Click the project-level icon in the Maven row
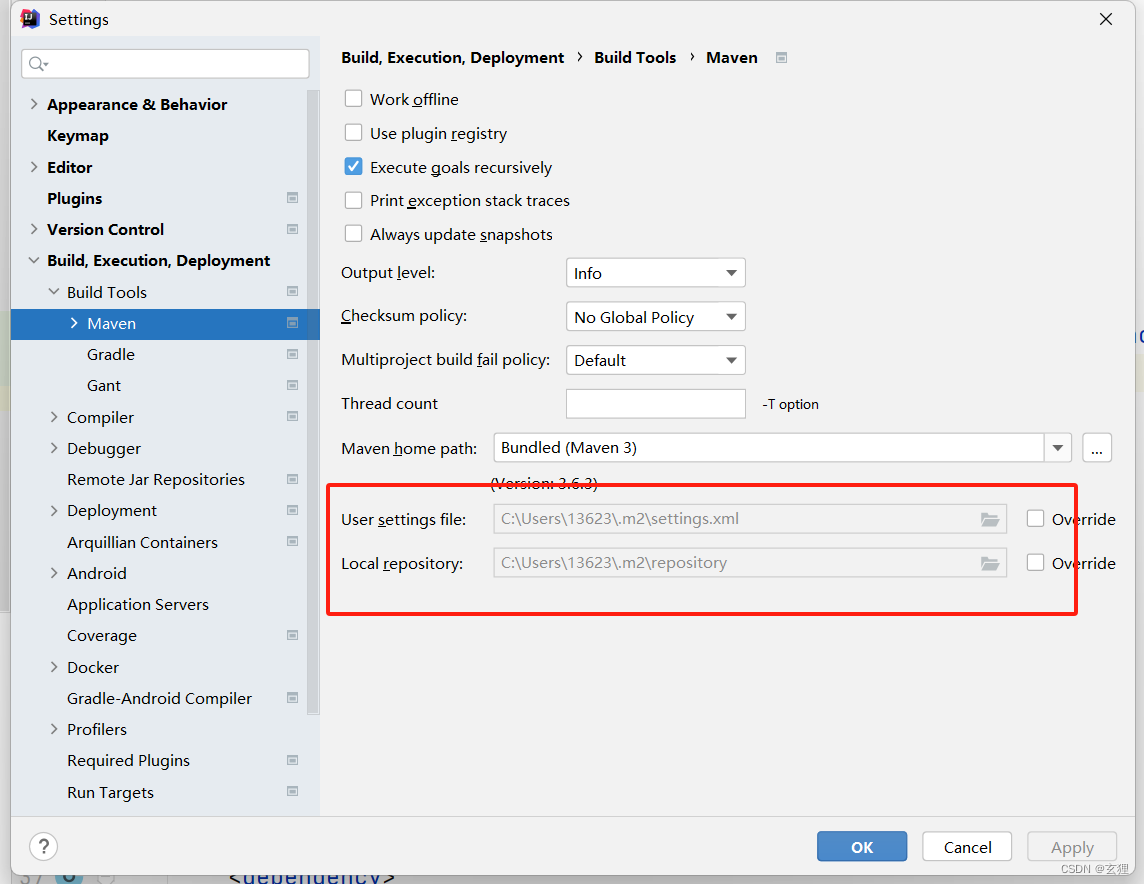The image size is (1144, 884). pyautogui.click(x=293, y=322)
